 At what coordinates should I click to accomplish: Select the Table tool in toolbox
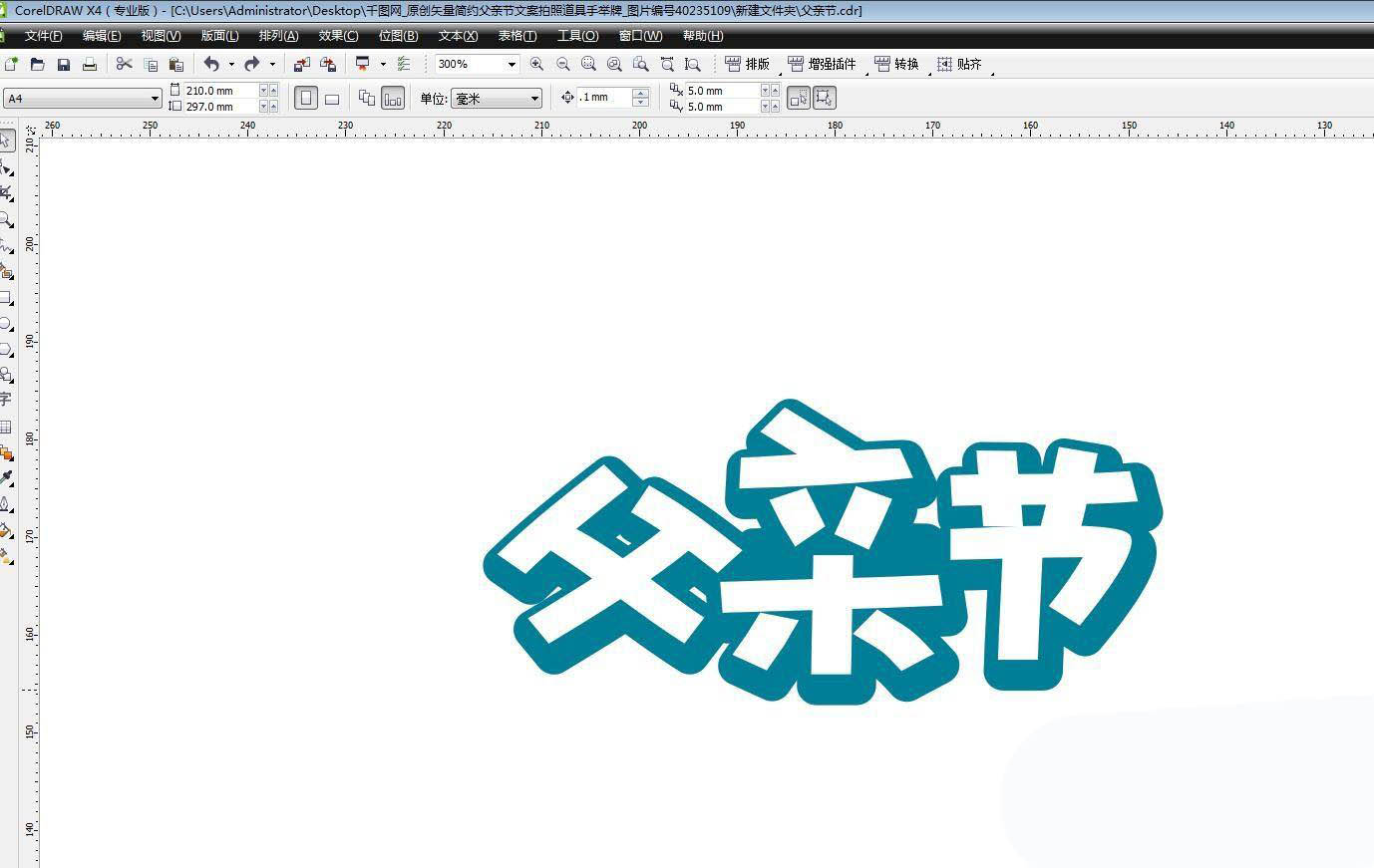(x=6, y=427)
